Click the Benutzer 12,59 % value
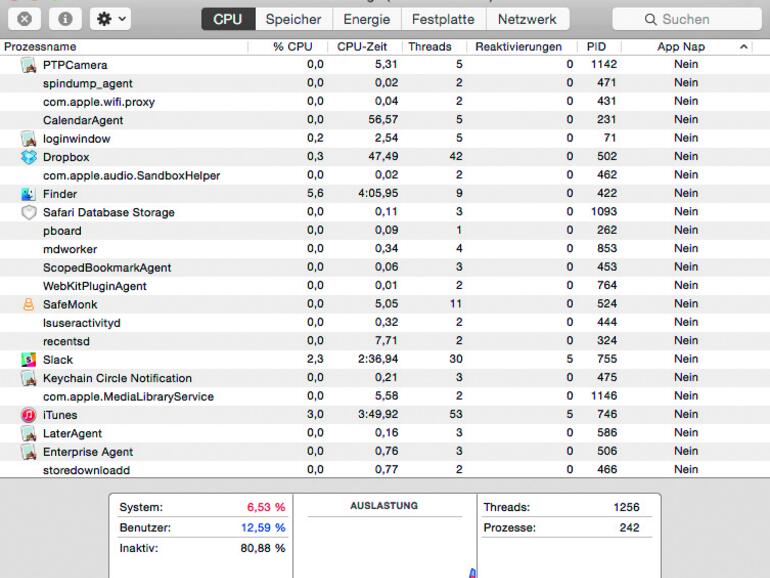The height and width of the screenshot is (578, 770). [x=263, y=528]
